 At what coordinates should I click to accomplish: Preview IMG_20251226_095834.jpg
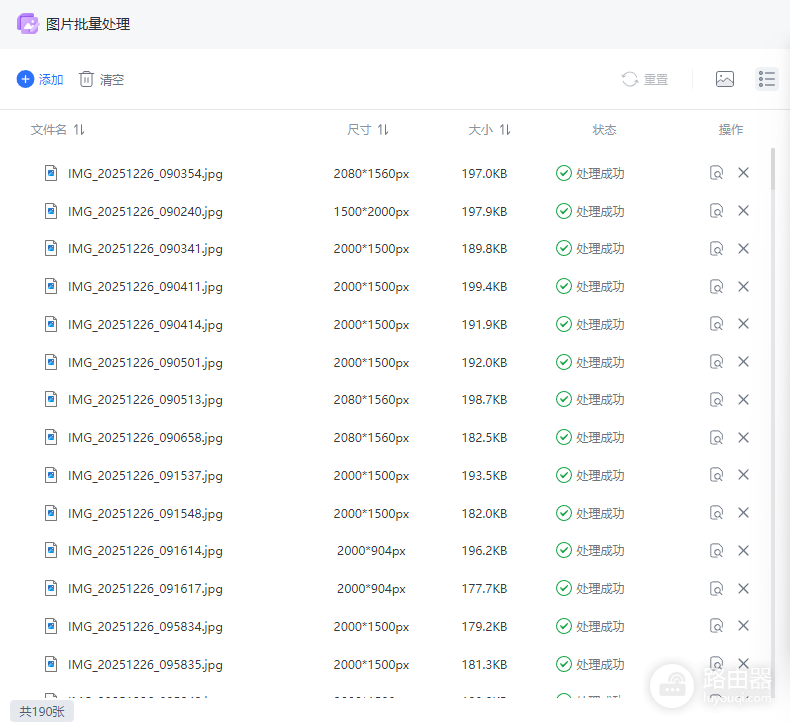[716, 626]
